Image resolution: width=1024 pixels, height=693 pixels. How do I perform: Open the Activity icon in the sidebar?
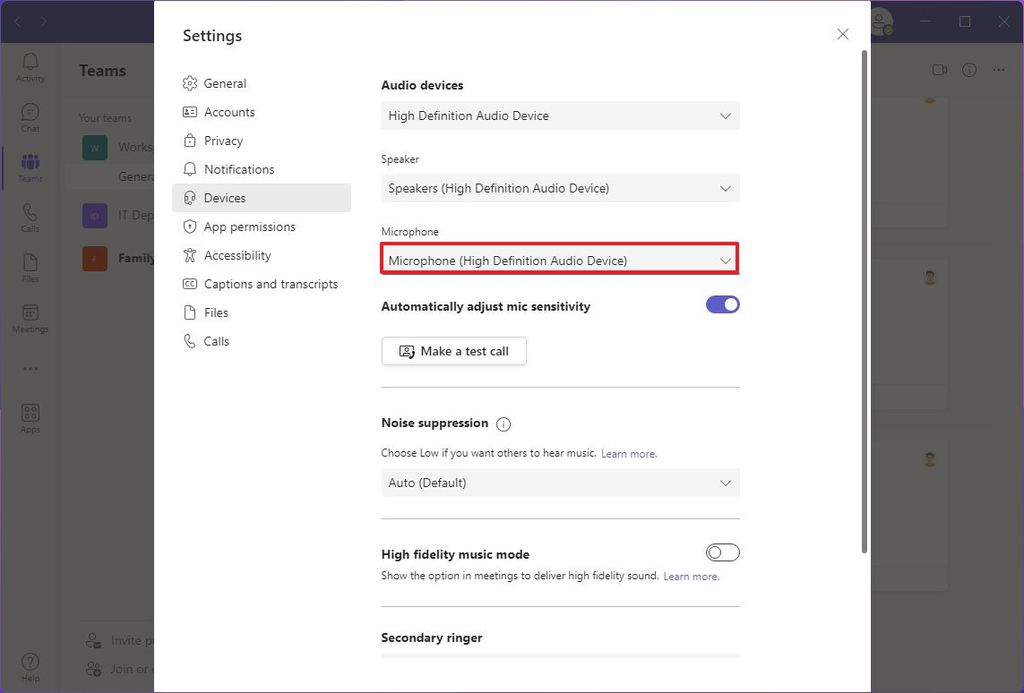[x=30, y=68]
